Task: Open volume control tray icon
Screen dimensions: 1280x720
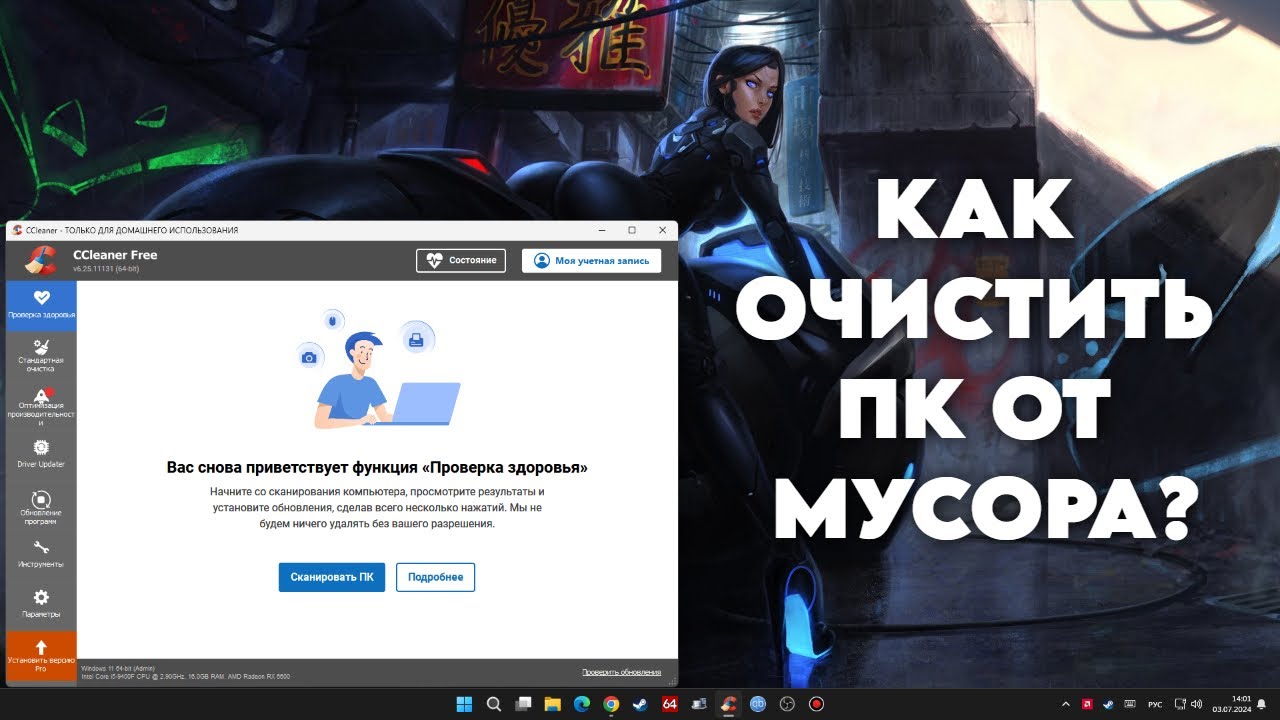Action: 1197,704
